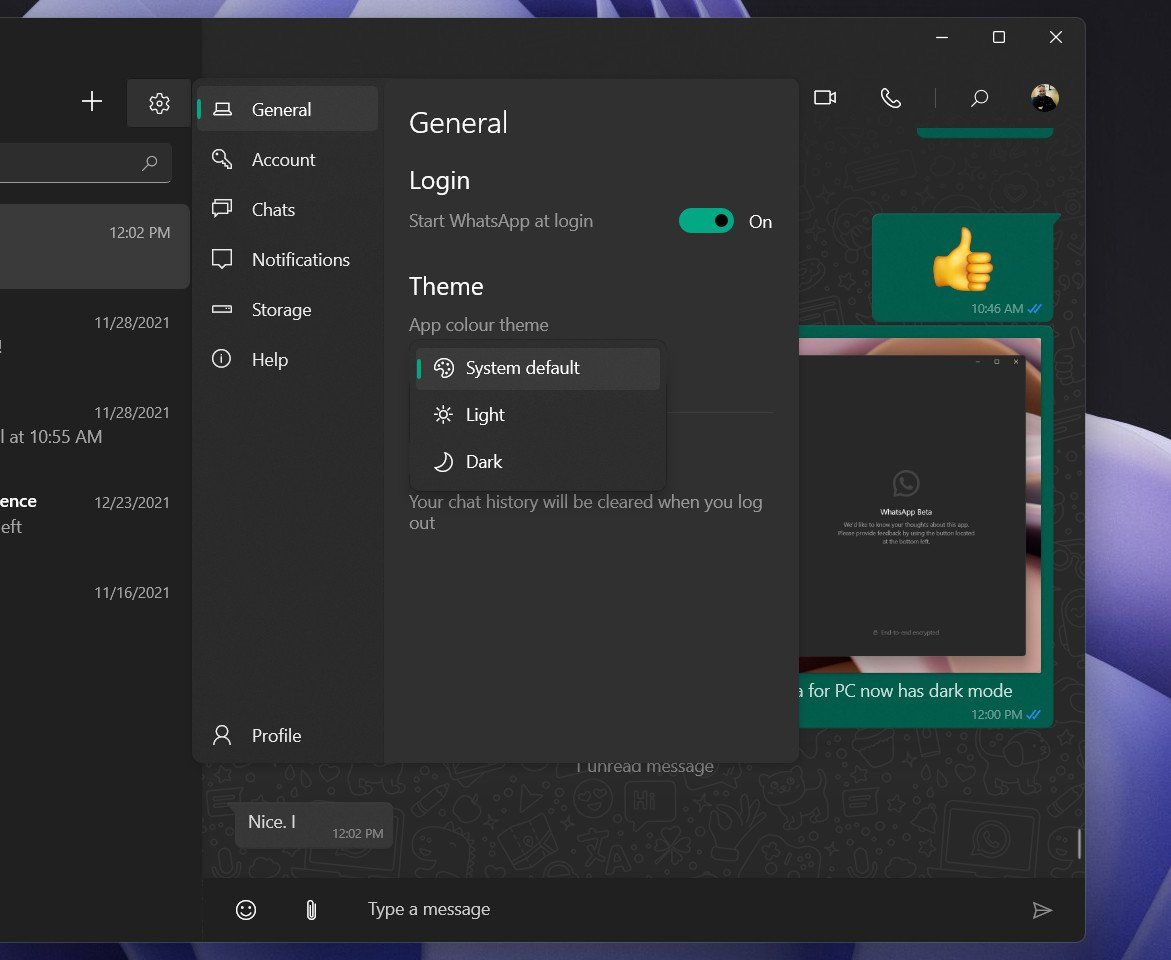Start a video call
Viewport: 1171px width, 960px height.
(x=825, y=98)
